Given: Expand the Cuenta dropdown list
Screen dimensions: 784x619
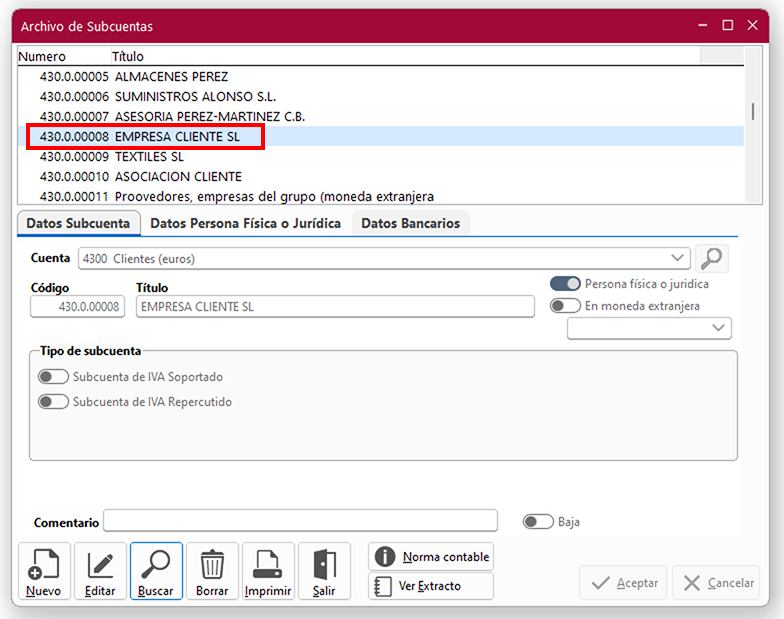Looking at the screenshot, I should click(679, 258).
